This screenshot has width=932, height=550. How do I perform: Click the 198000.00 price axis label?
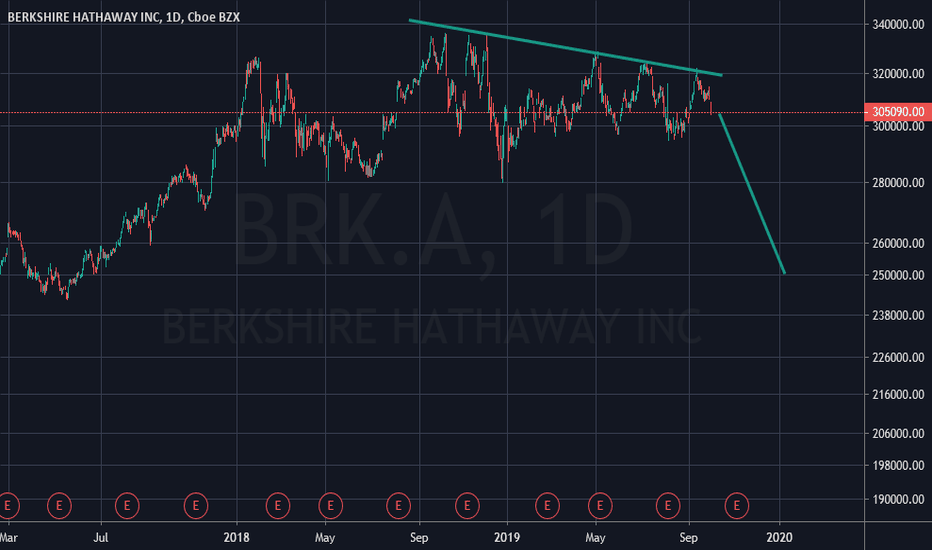898,466
